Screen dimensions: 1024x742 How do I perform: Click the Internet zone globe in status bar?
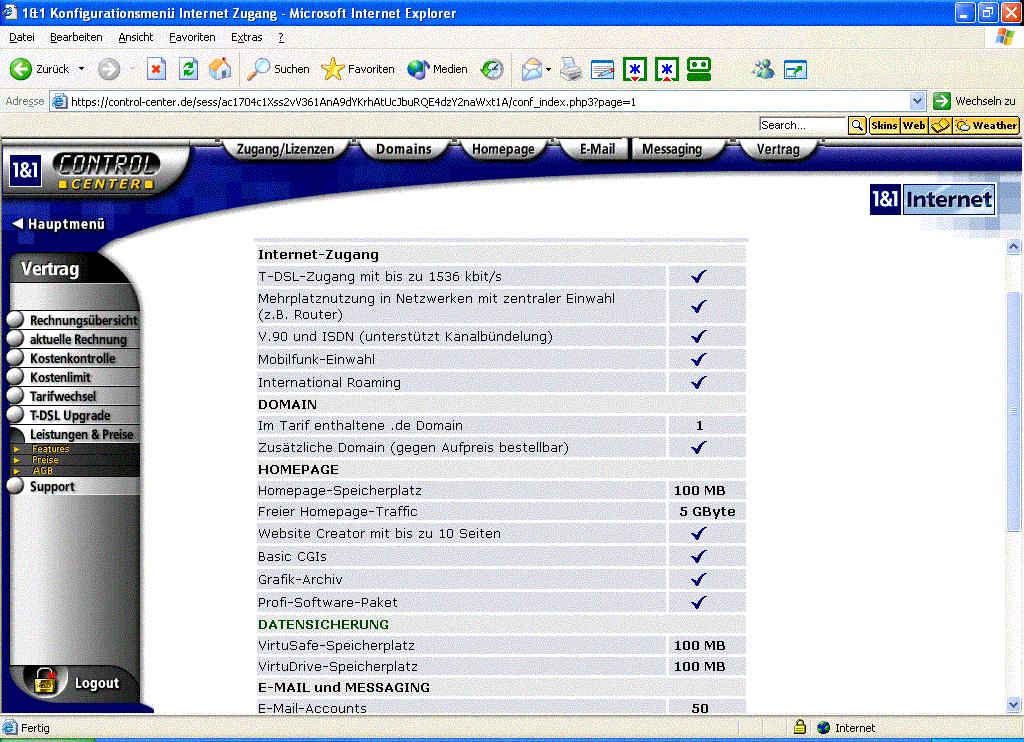(824, 727)
